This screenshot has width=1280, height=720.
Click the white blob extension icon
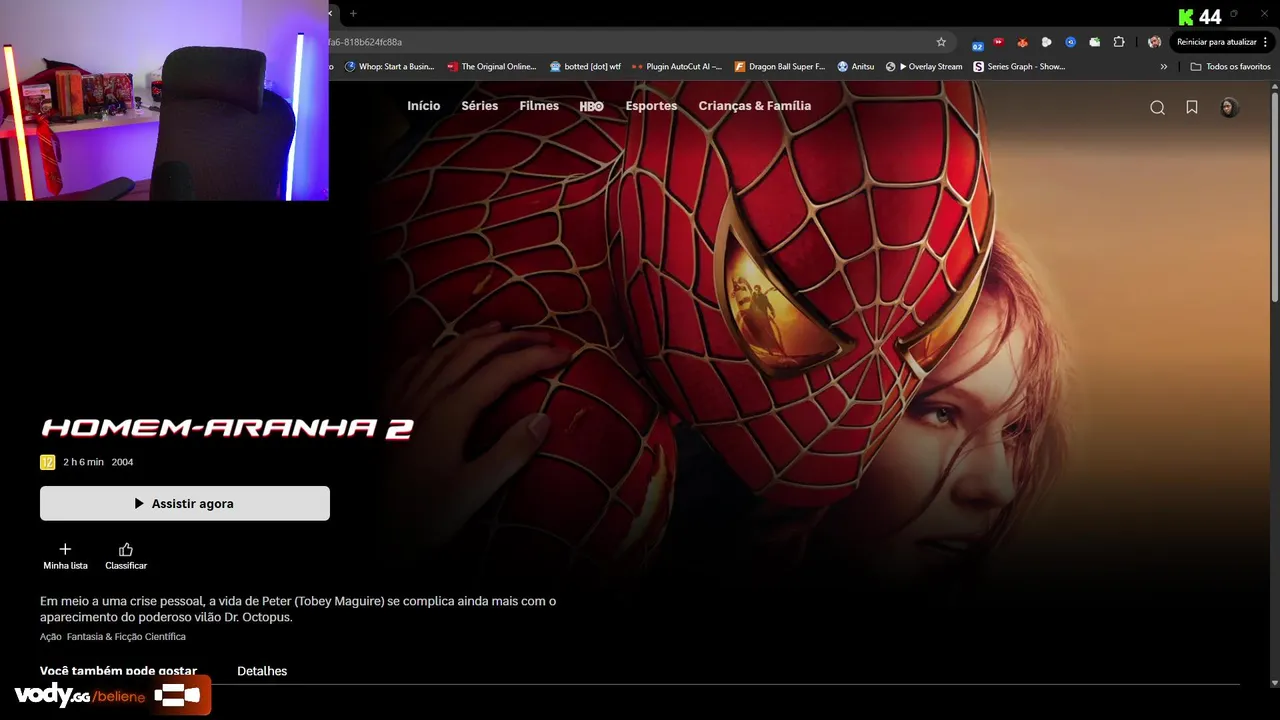pyautogui.click(x=1046, y=42)
